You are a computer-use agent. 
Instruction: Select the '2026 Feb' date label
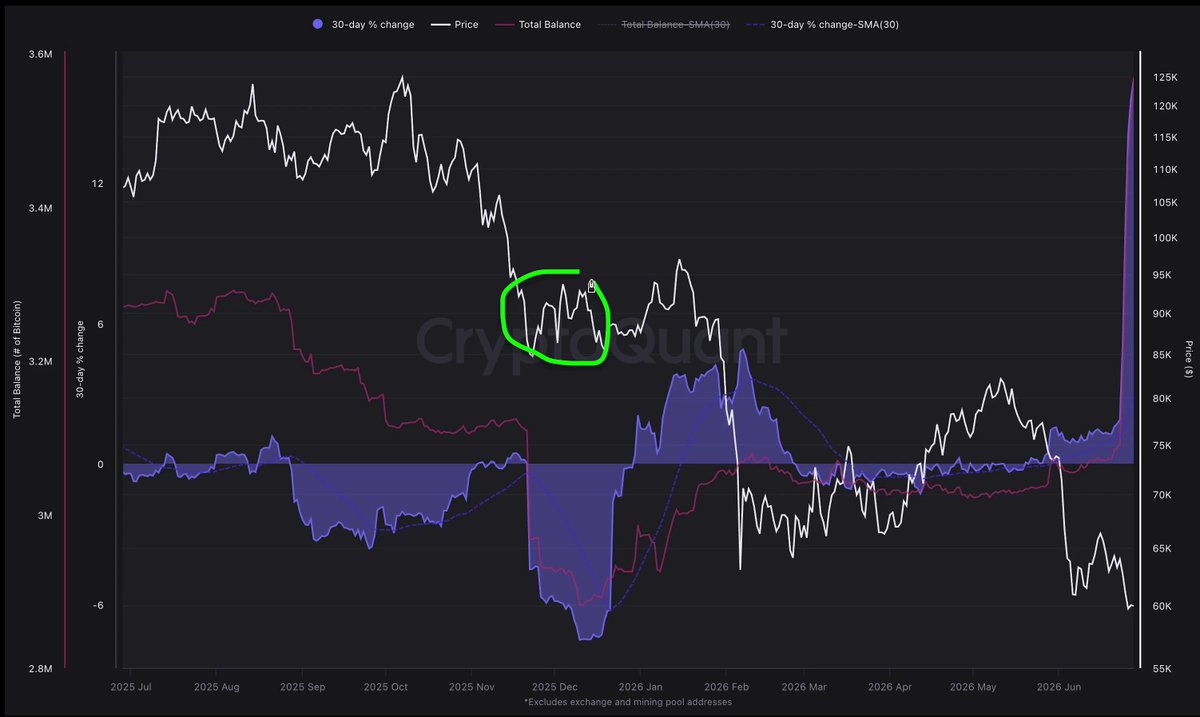coord(727,688)
